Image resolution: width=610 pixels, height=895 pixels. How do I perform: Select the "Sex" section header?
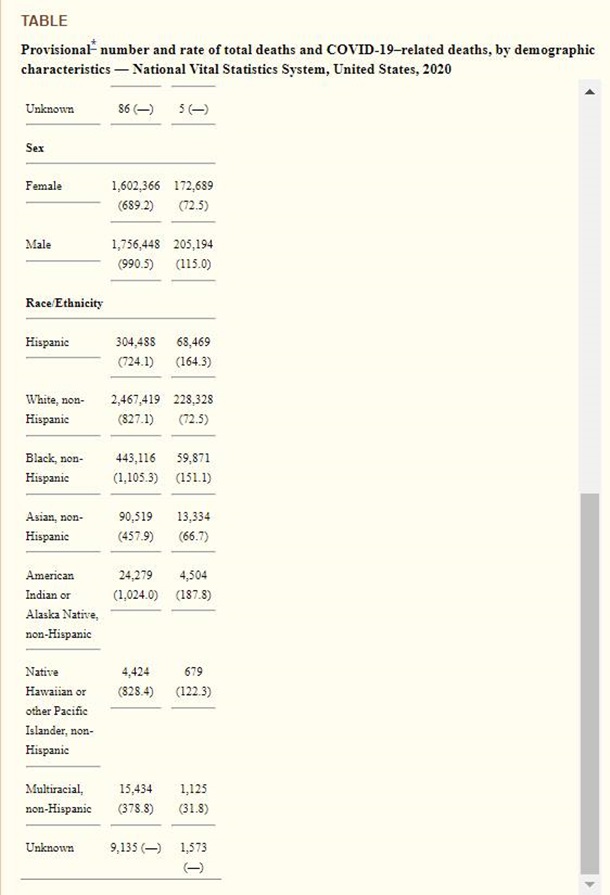click(34, 147)
